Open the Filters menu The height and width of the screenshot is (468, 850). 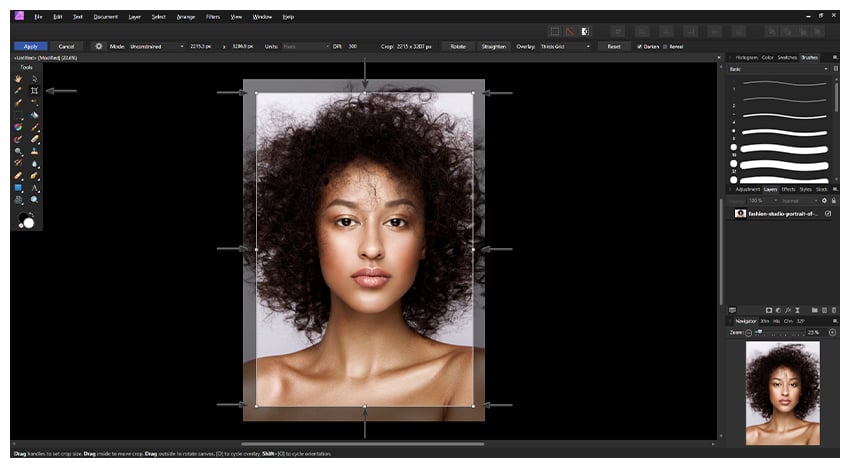pyautogui.click(x=212, y=17)
